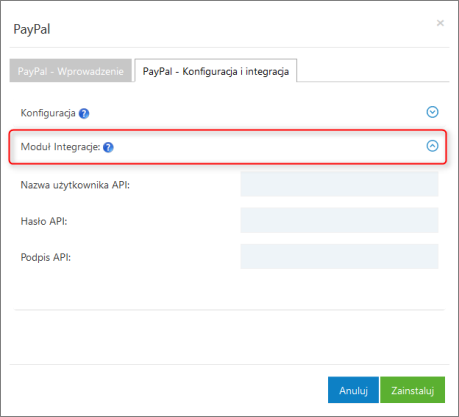Click the Nazwa użytkownika API label
Viewport: 459px width, 417px height.
tap(75, 185)
